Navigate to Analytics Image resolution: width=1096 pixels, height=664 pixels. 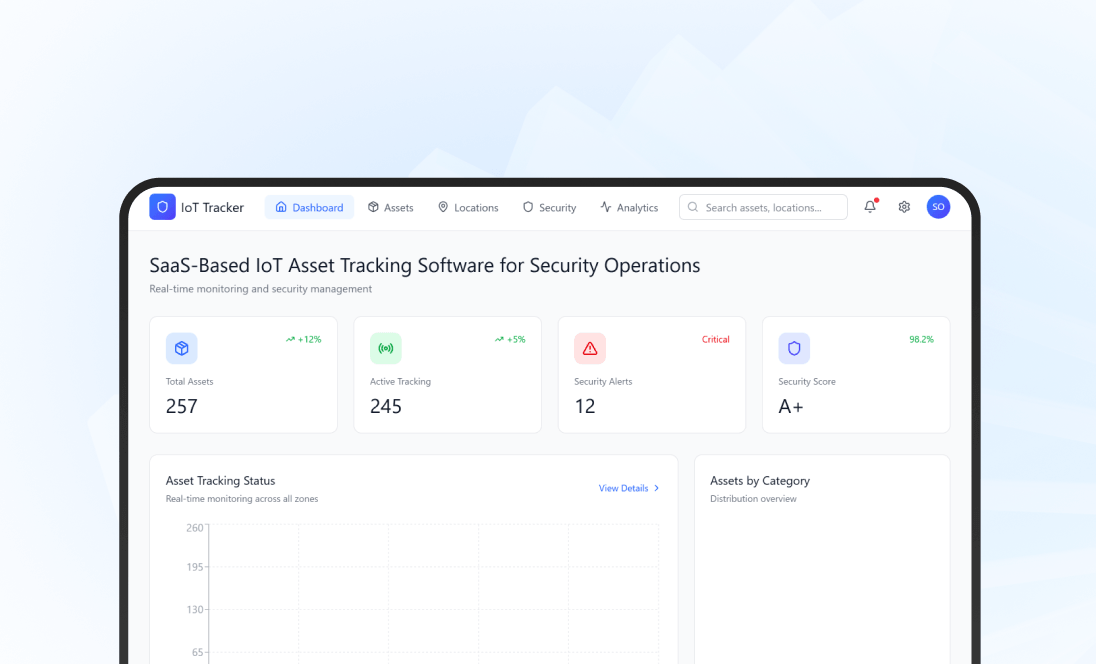tap(629, 207)
